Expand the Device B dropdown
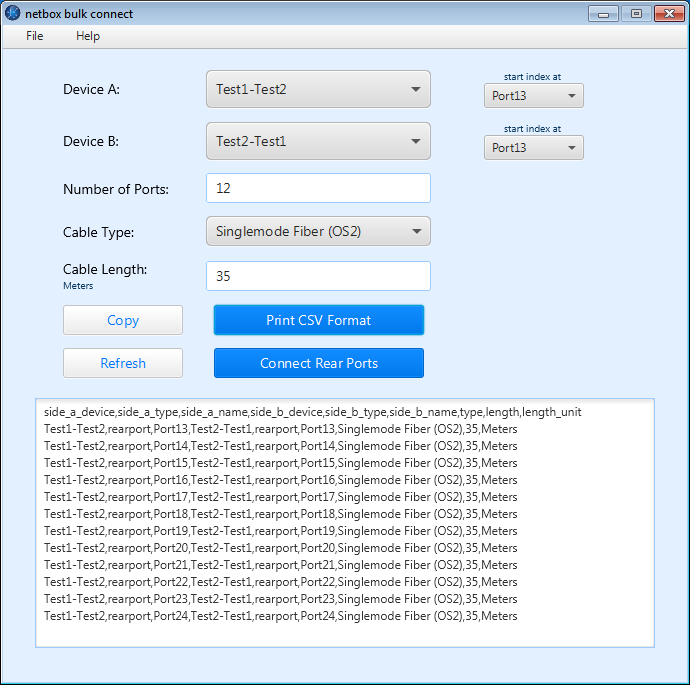This screenshot has height=685, width=690. (x=318, y=141)
